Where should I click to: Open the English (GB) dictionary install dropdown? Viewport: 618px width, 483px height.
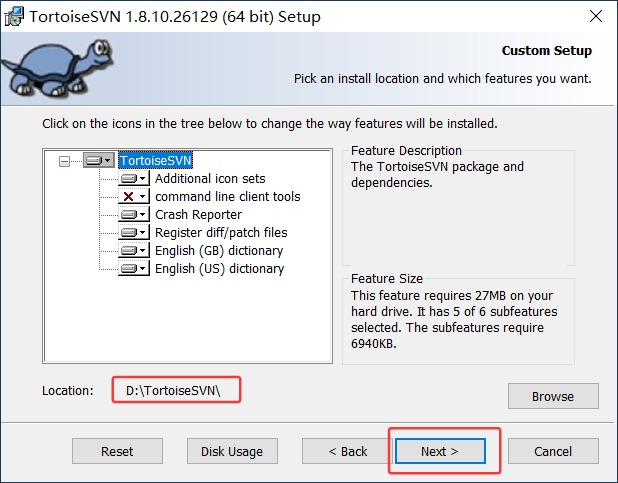coord(134,250)
